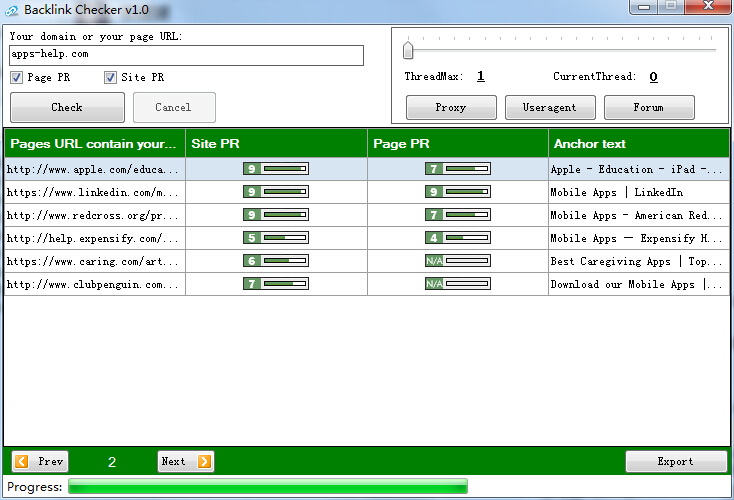Click the Site PR 6 indicator for caring.com
Screen dimensions: 734x500
click(x=276, y=261)
